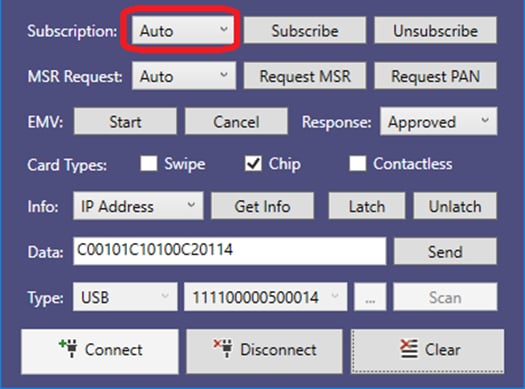Screen dimensions: 525x389
Task: Click the Request MSR button
Action: coord(305,76)
